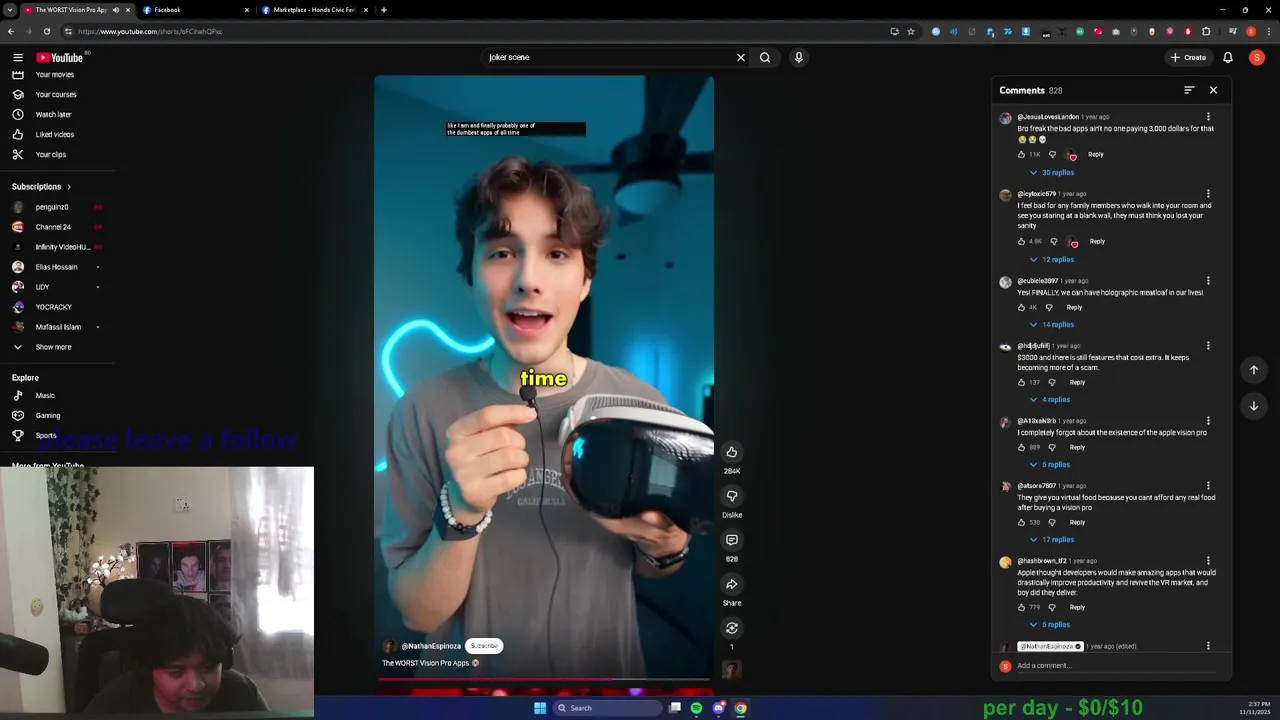Image resolution: width=1280 pixels, height=720 pixels.
Task: Run search with the magnifier button
Action: [x=765, y=57]
